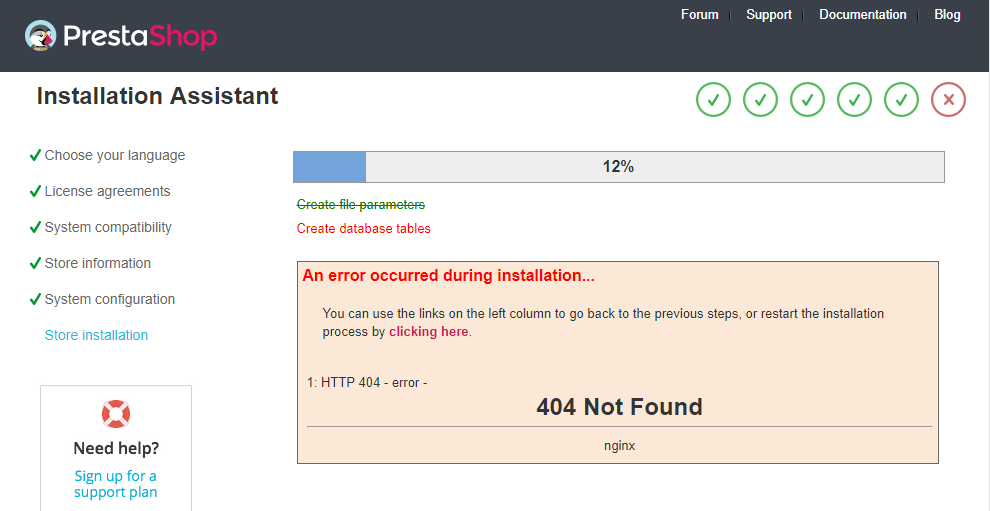Click the lifebuoy Need help icon

click(x=116, y=414)
